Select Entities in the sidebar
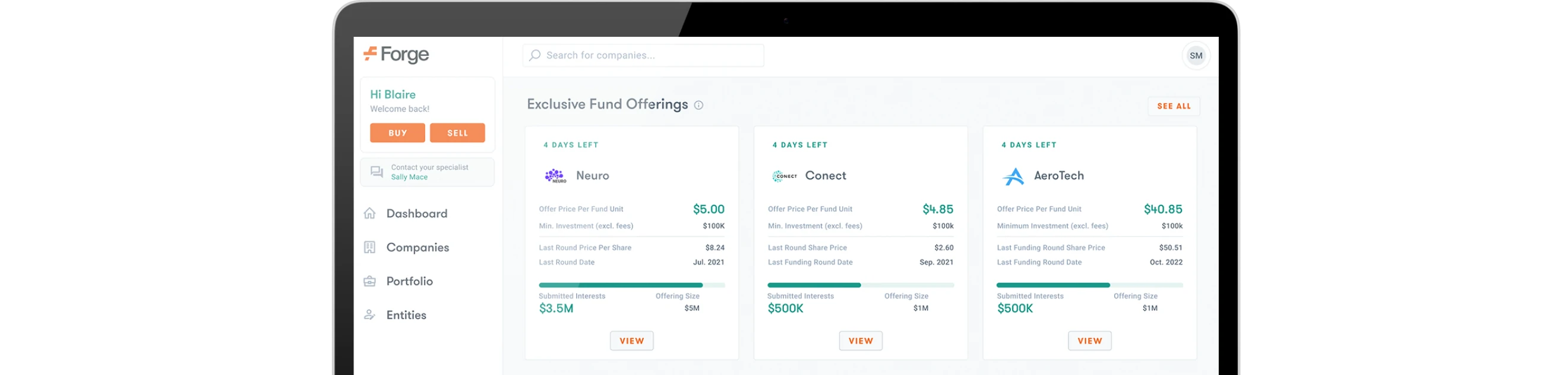Image resolution: width=1568 pixels, height=375 pixels. pos(407,315)
